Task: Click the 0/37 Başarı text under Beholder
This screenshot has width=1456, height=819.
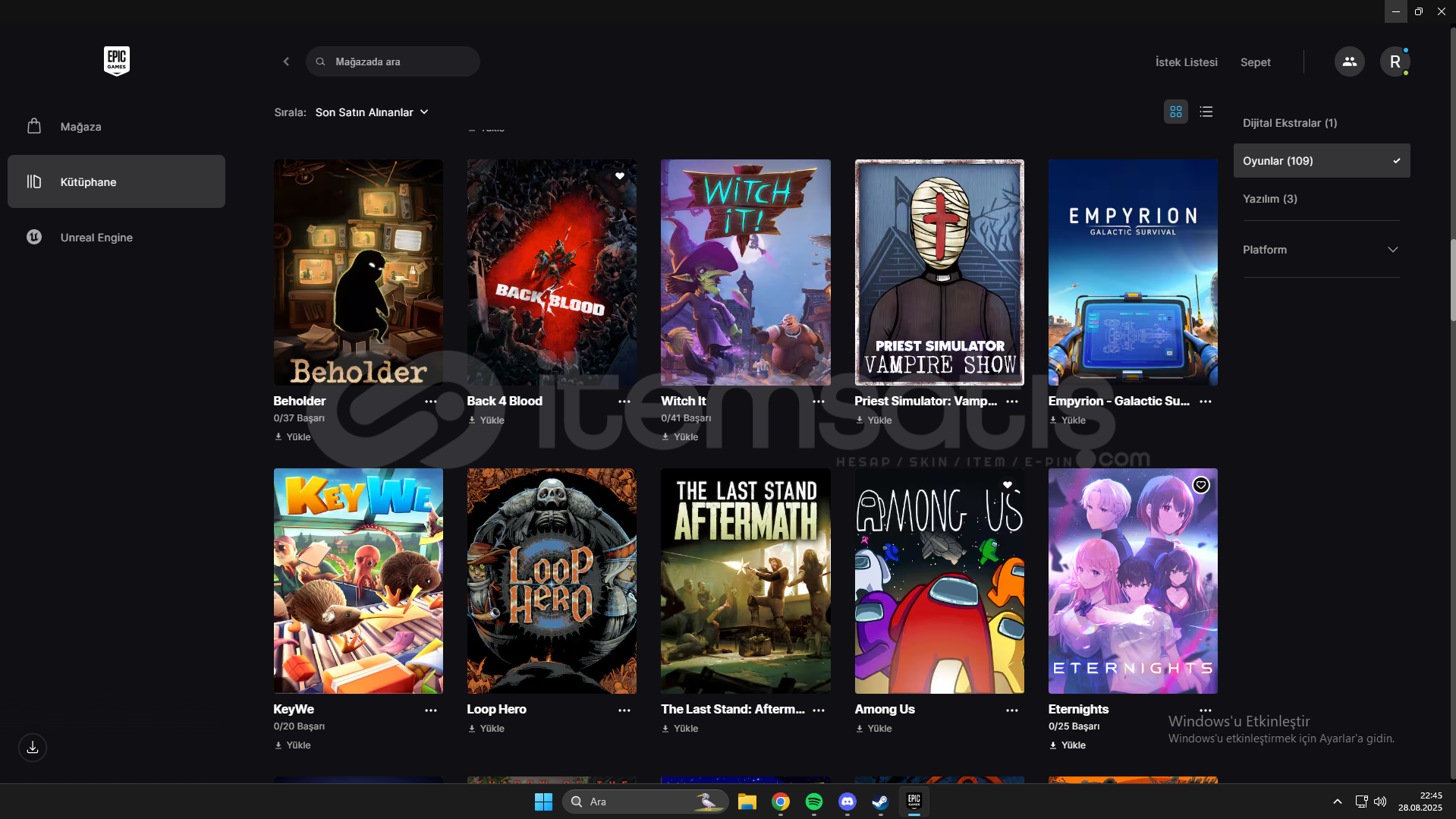Action: point(299,418)
